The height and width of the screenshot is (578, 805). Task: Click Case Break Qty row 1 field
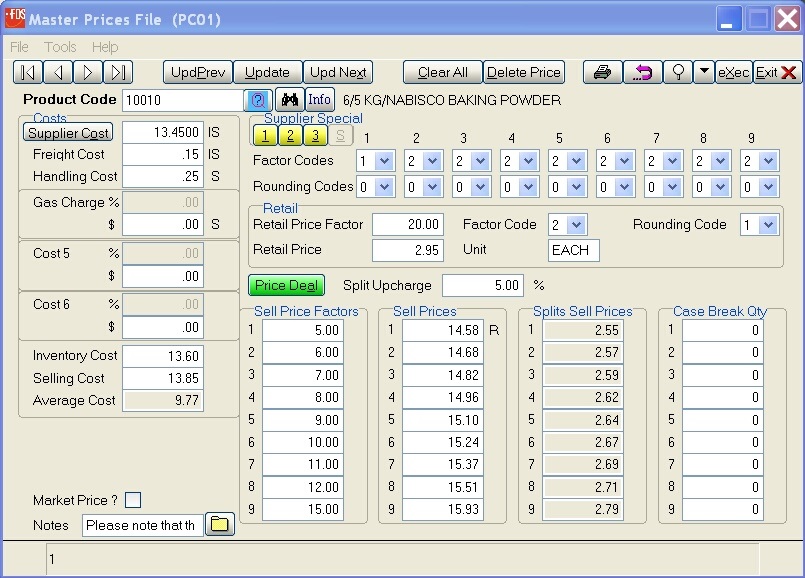click(723, 330)
